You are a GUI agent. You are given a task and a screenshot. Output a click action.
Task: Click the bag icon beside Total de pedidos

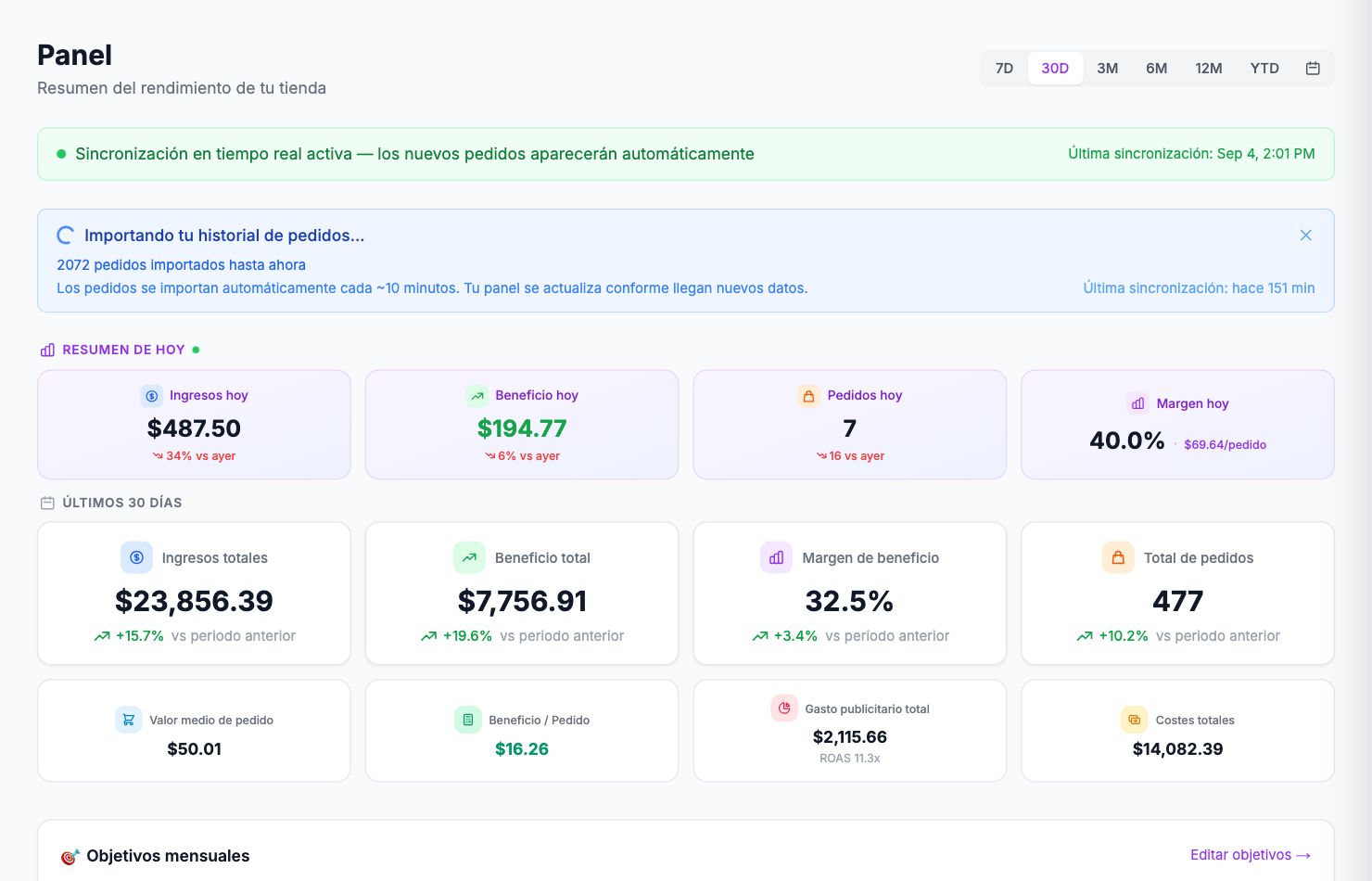click(1118, 557)
